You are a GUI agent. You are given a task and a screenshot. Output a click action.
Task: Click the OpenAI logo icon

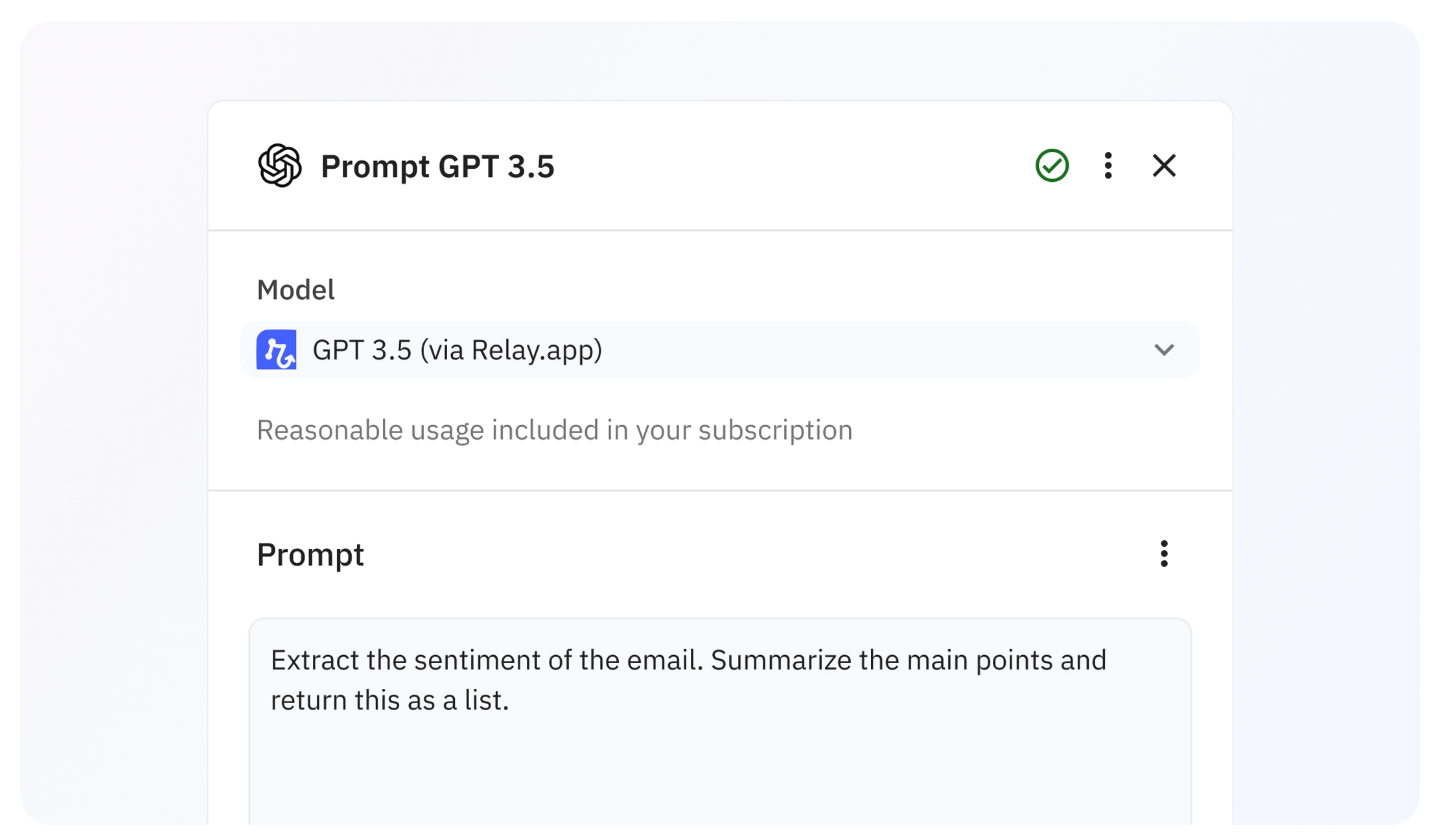coord(279,166)
